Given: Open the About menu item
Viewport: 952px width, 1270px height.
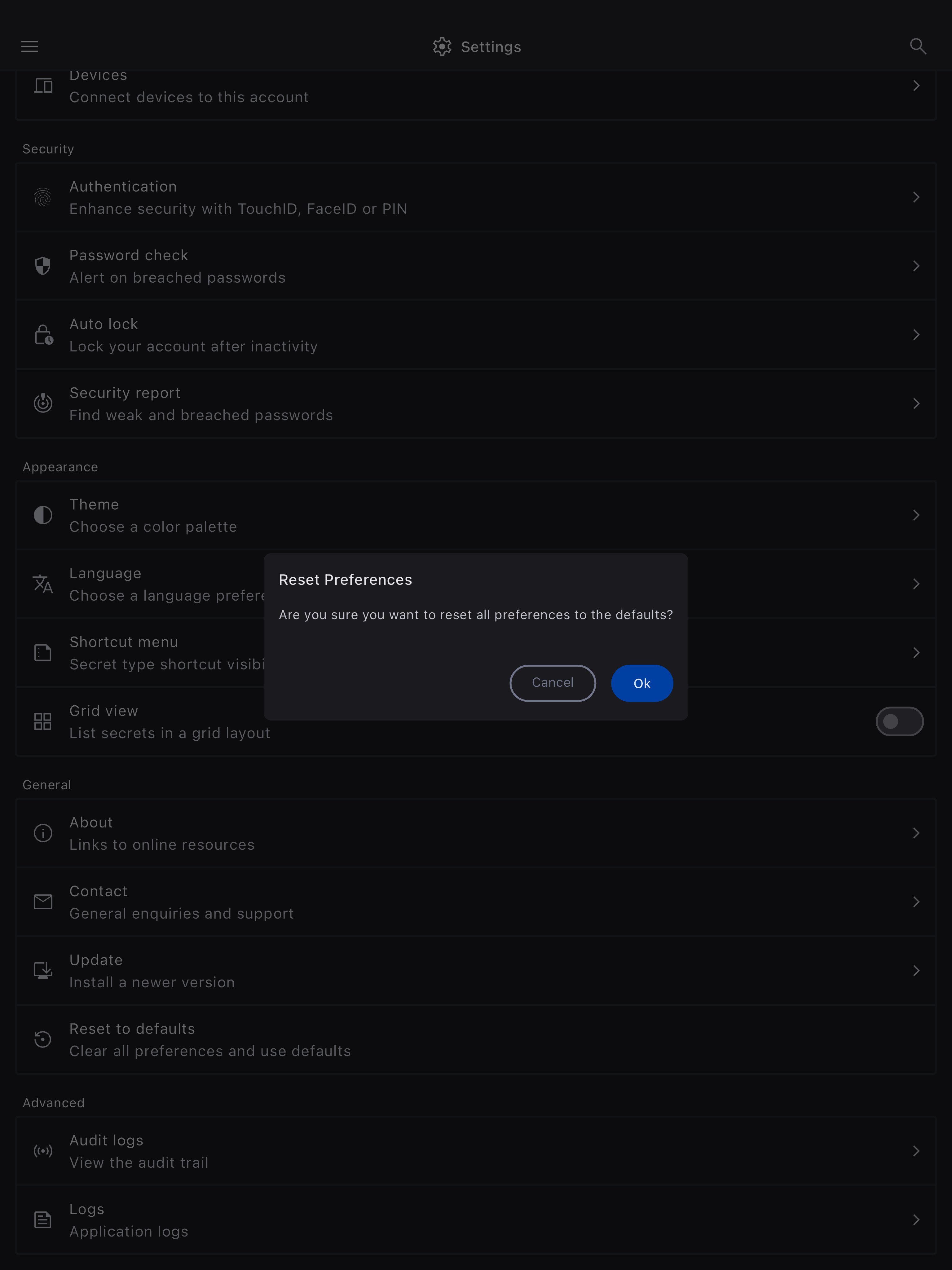Looking at the screenshot, I should click(x=161, y=832).
